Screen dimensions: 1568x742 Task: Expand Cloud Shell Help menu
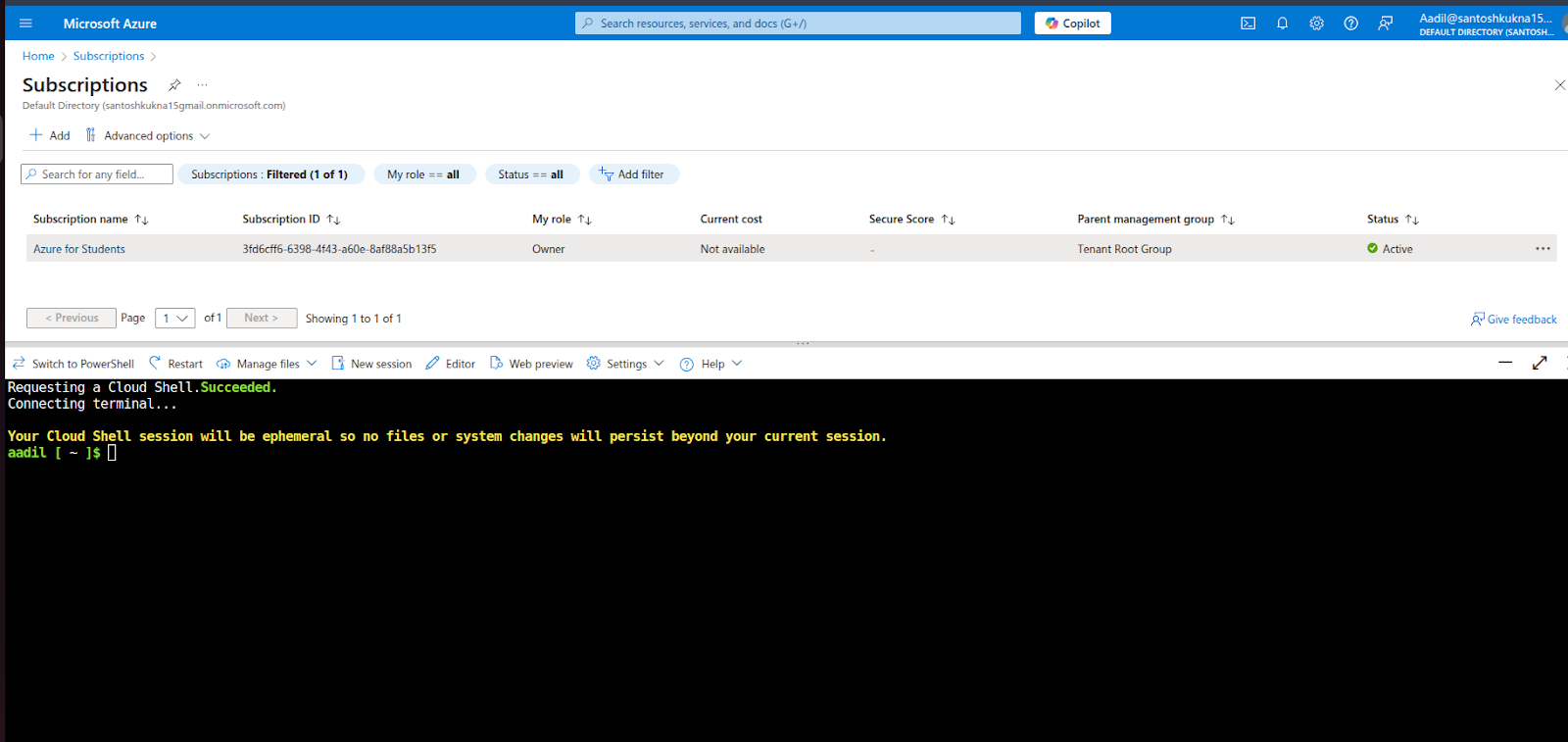click(711, 364)
